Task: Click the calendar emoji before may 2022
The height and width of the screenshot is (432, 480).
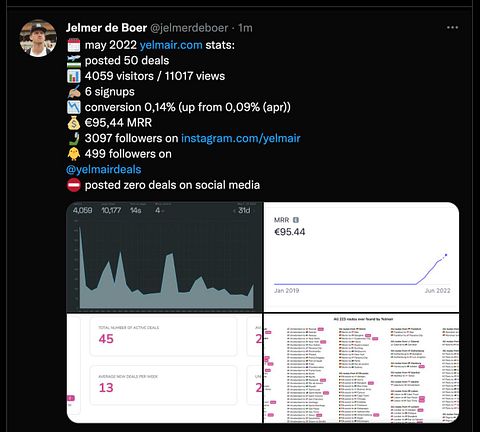Action: click(x=74, y=45)
